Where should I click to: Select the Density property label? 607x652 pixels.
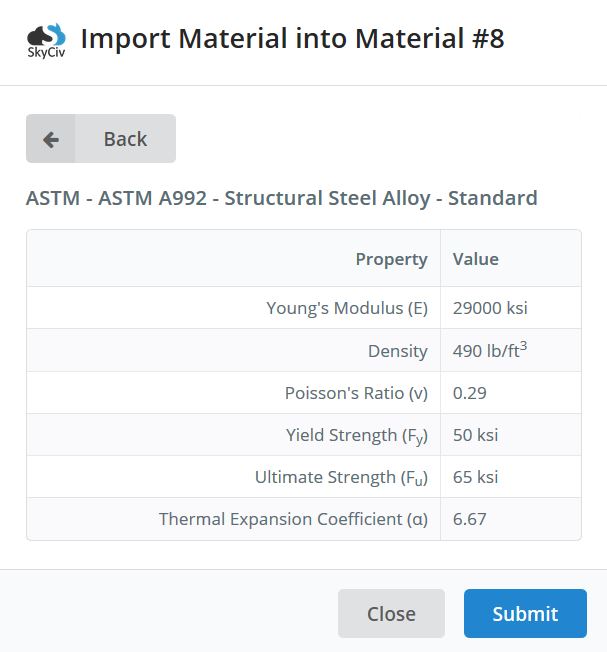point(398,351)
